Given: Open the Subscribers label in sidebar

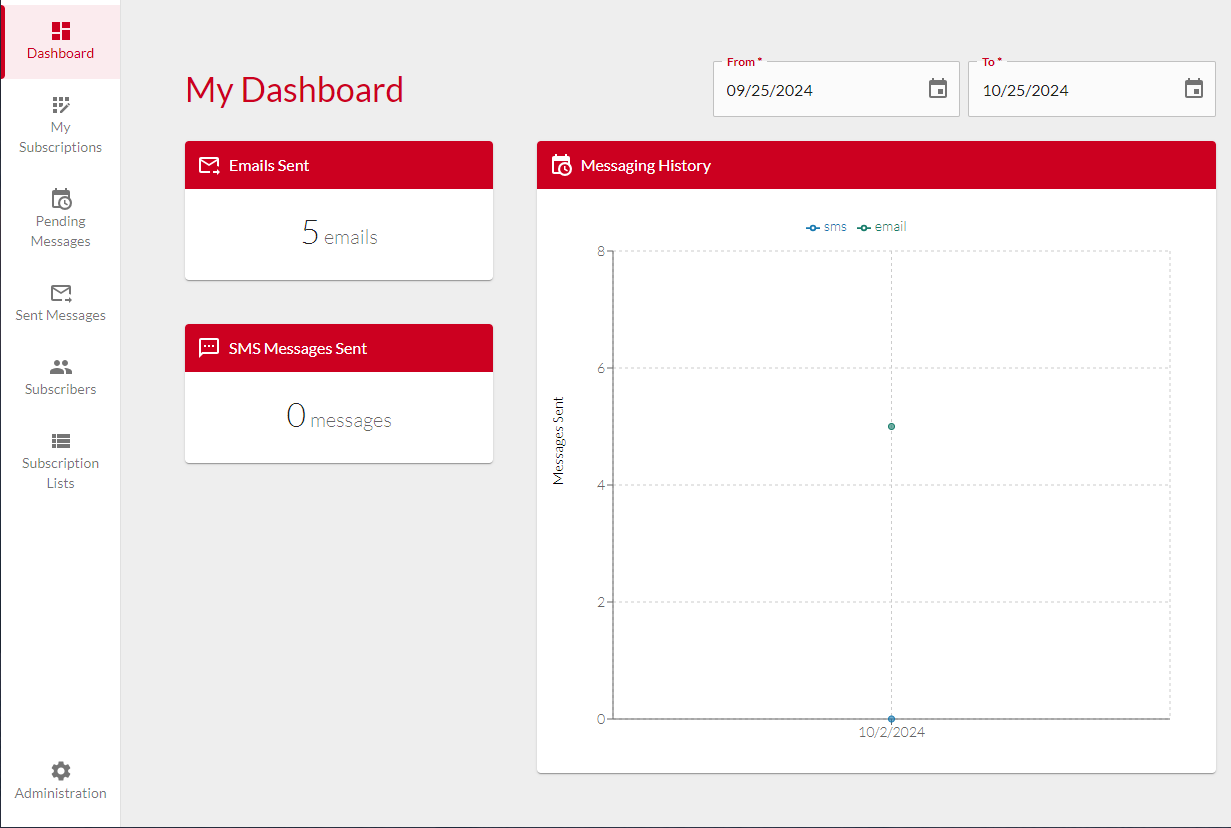Looking at the screenshot, I should pyautogui.click(x=61, y=389).
